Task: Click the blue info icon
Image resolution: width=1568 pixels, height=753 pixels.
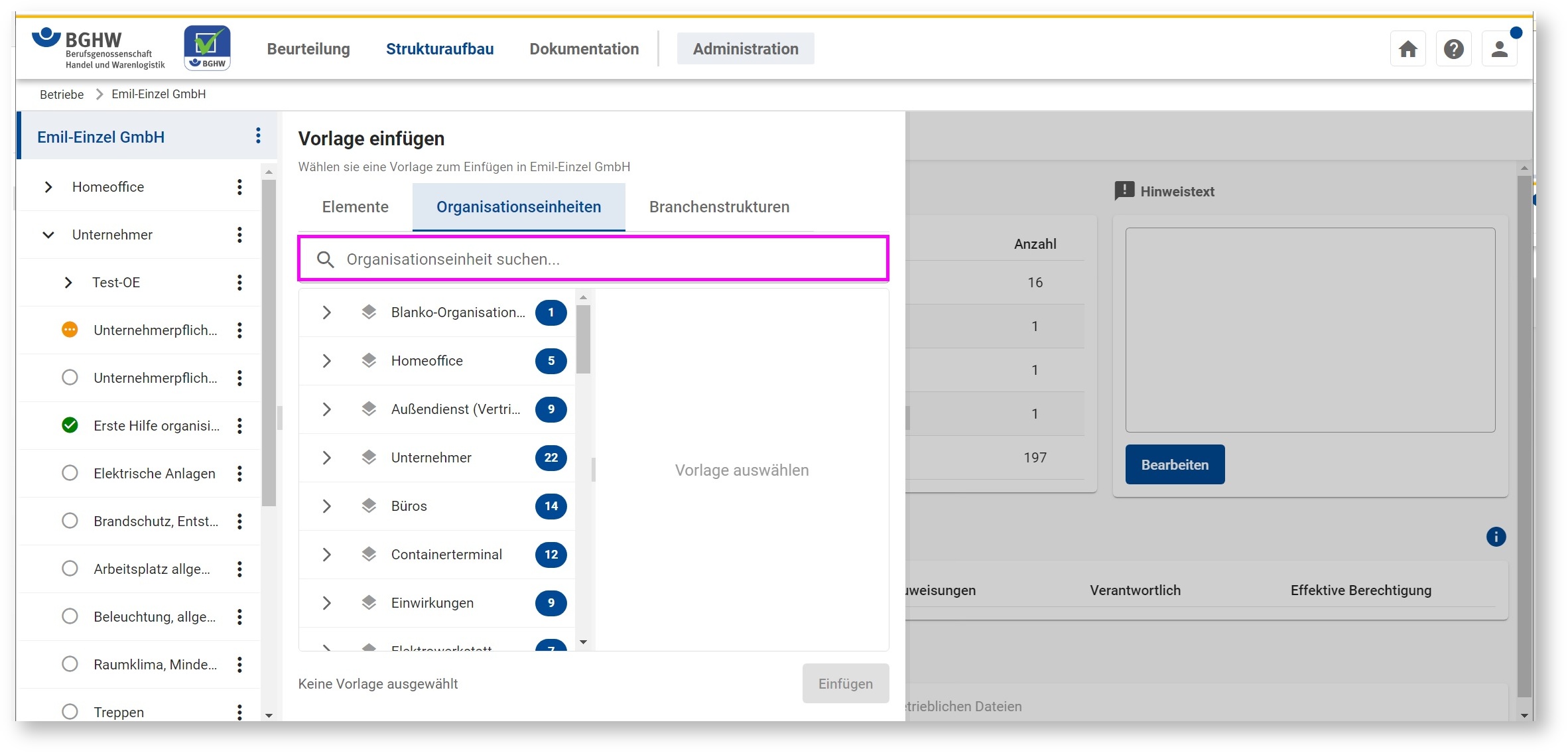Action: click(x=1496, y=537)
